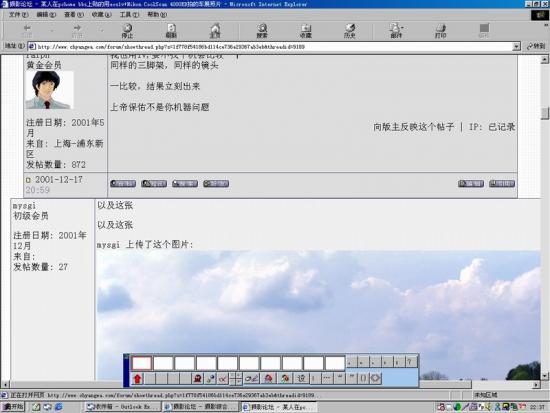Click the avatar image of the 黄金会员 poster
This screenshot has width=550, height=413.
coord(49,90)
